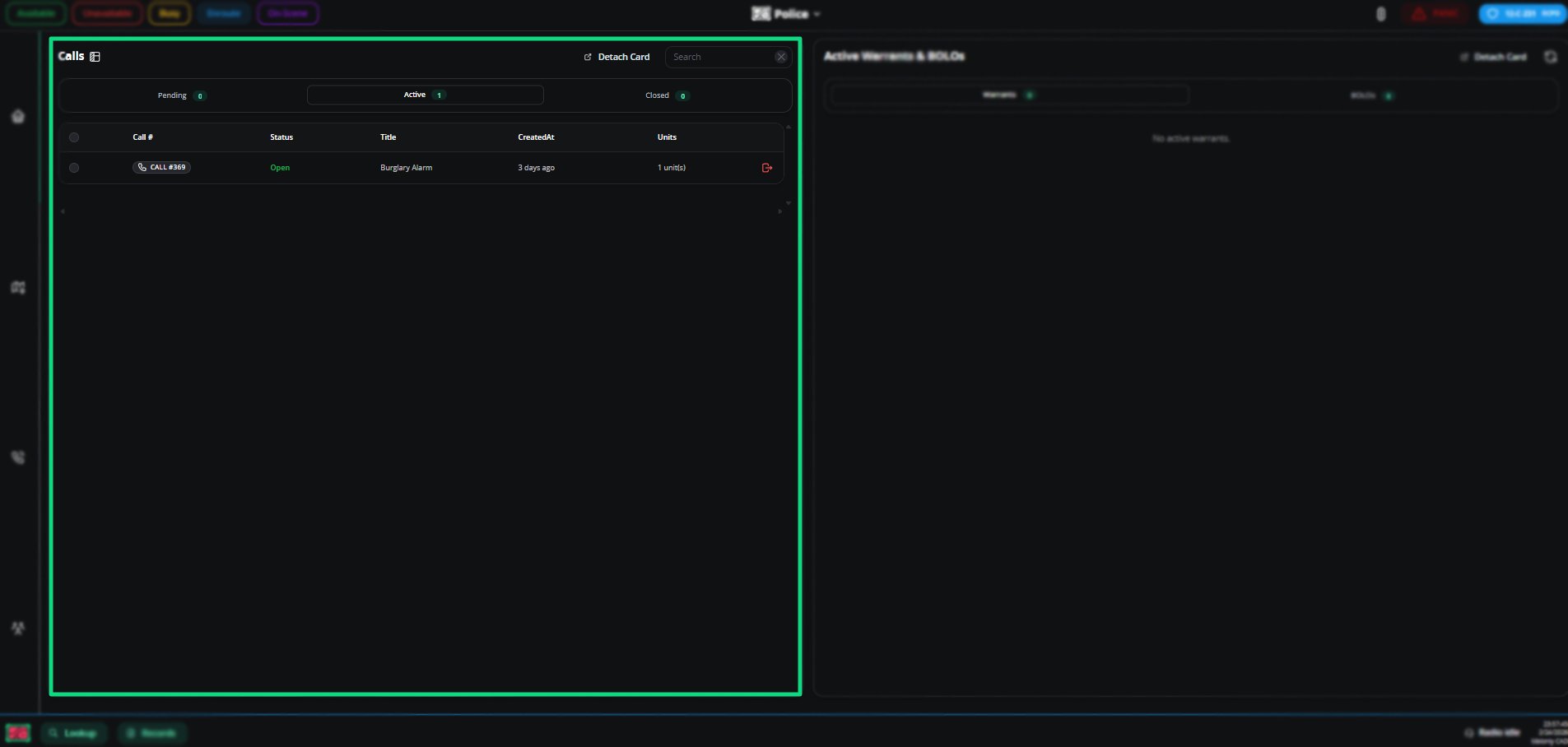Click the leave-call icon for Burglary Alarm
The width and height of the screenshot is (1568, 747).
(x=767, y=168)
